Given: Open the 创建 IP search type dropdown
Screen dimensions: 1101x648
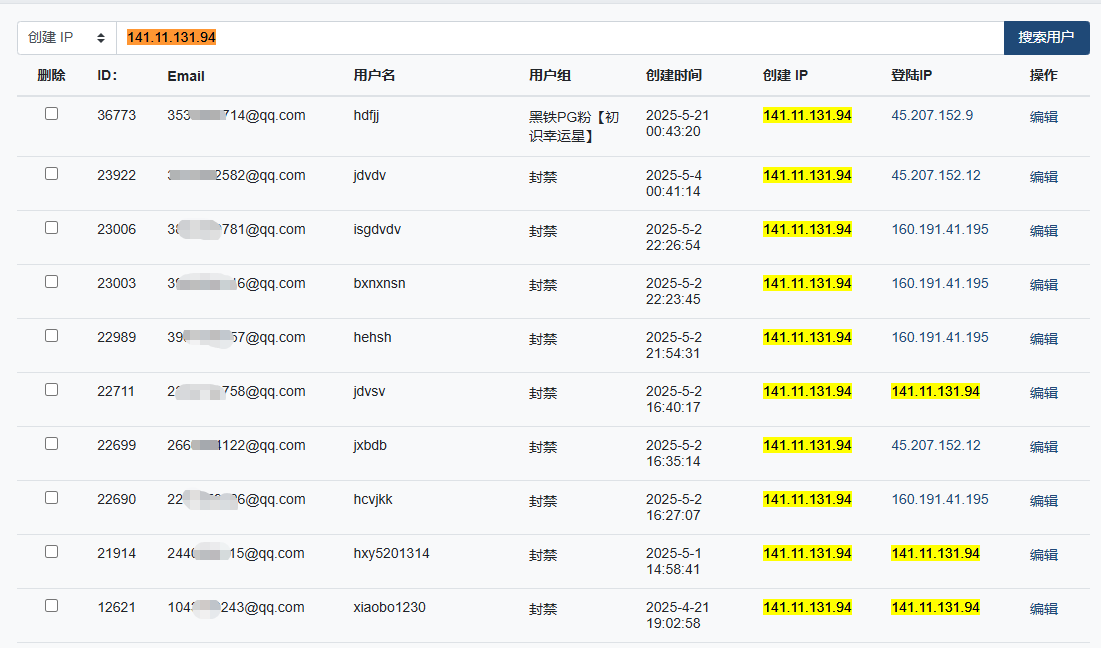Looking at the screenshot, I should click(x=67, y=38).
